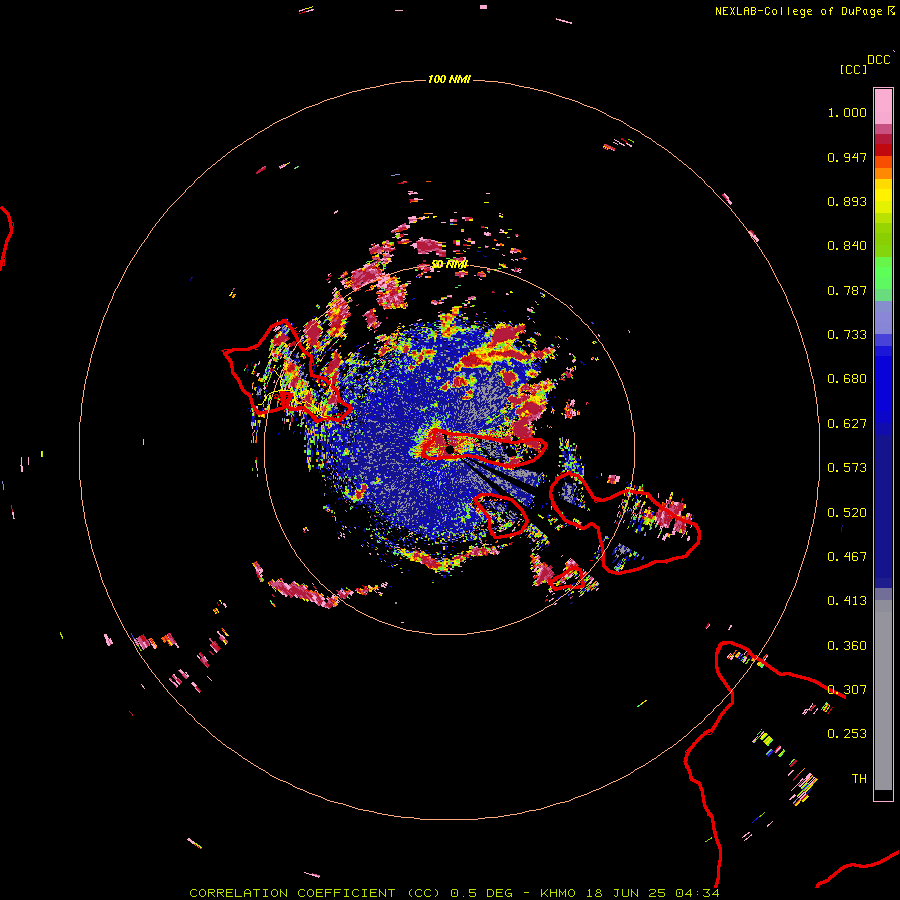Click the 50 NMI range ring label
This screenshot has height=900, width=900.
449,264
